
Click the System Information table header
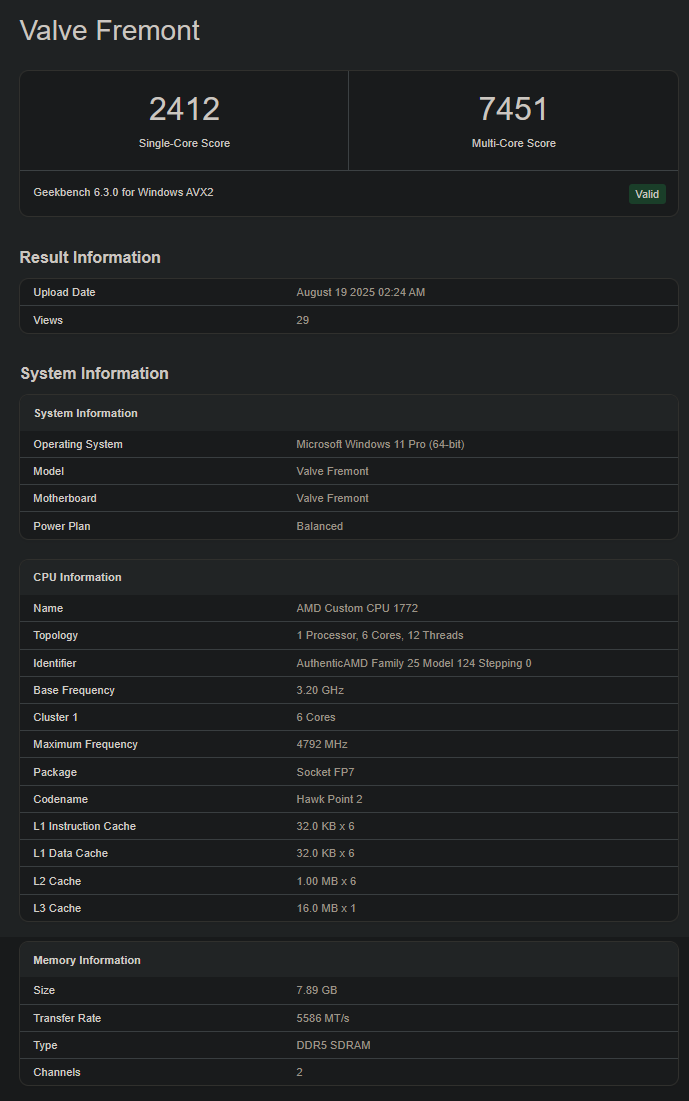tap(86, 413)
